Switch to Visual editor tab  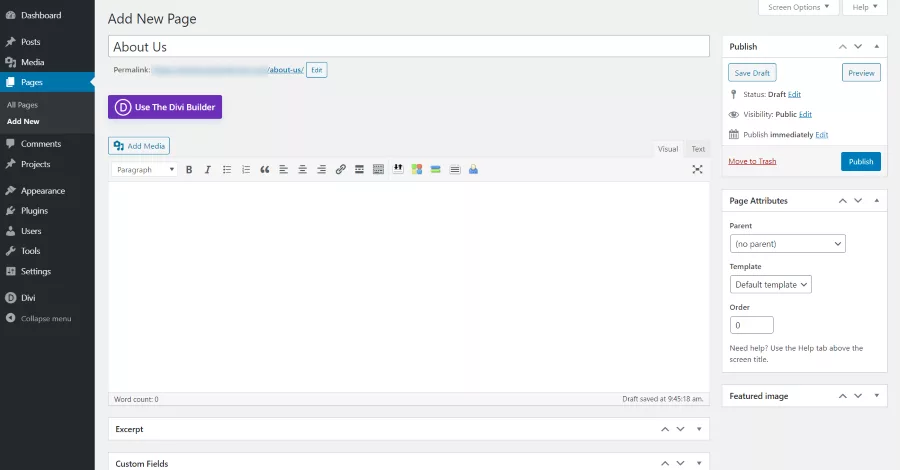click(668, 149)
